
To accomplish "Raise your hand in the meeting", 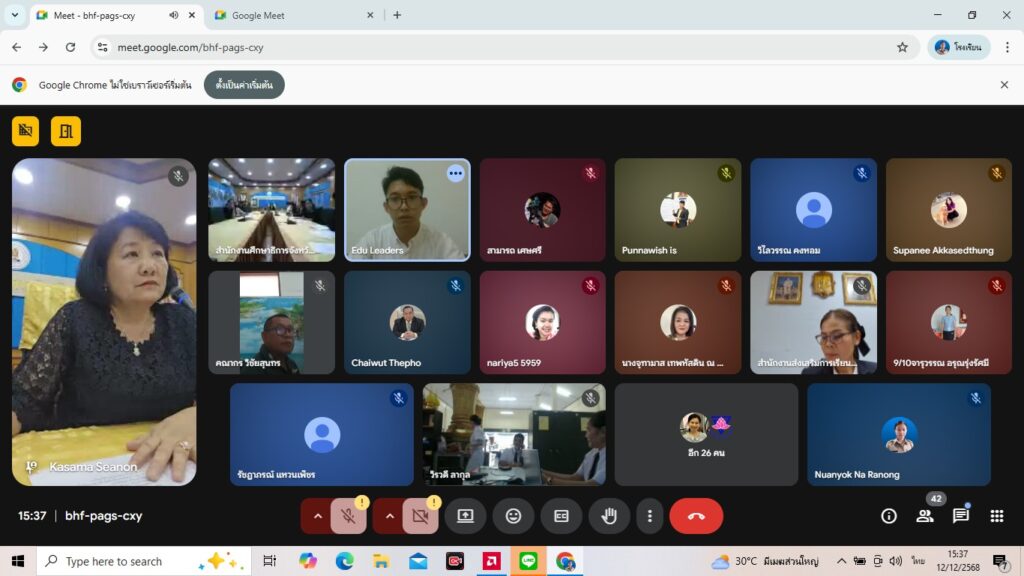I will coord(609,516).
